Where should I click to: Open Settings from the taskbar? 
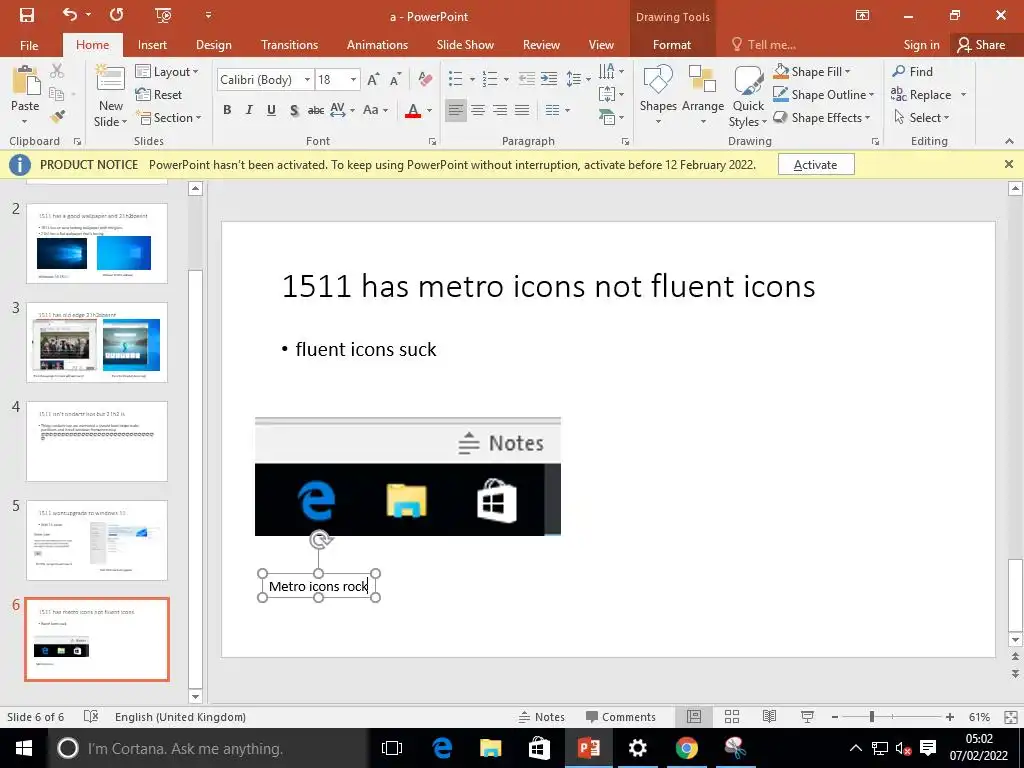coord(637,748)
